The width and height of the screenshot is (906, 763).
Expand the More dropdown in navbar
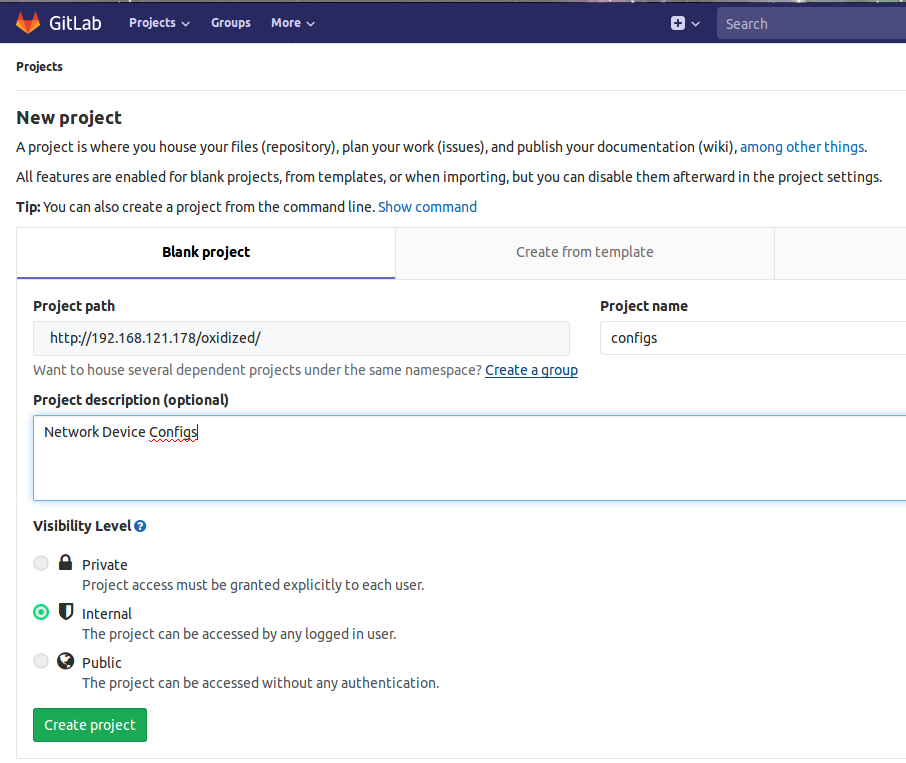coord(293,23)
